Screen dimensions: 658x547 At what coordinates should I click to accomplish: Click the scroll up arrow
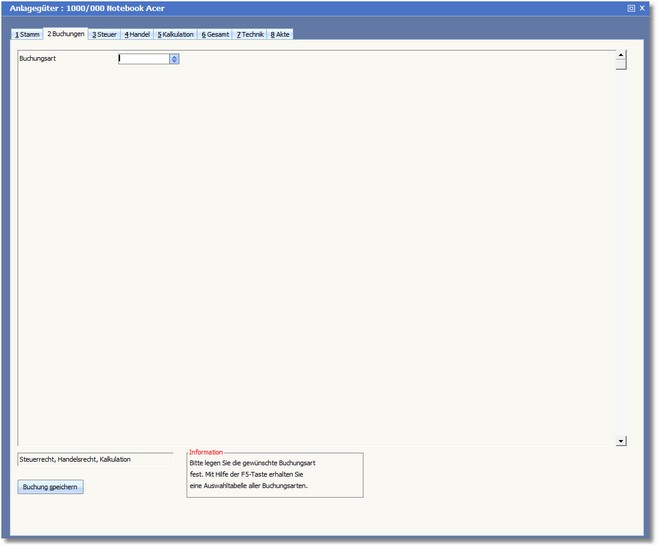[x=621, y=56]
